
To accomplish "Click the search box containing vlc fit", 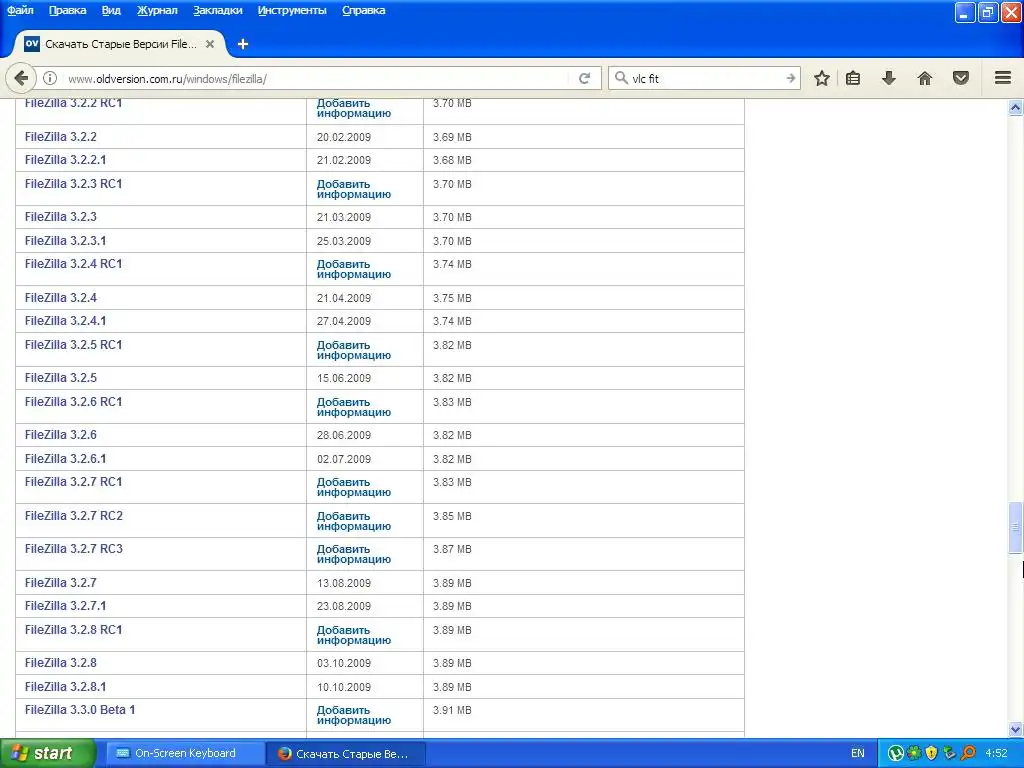I will (x=705, y=78).
